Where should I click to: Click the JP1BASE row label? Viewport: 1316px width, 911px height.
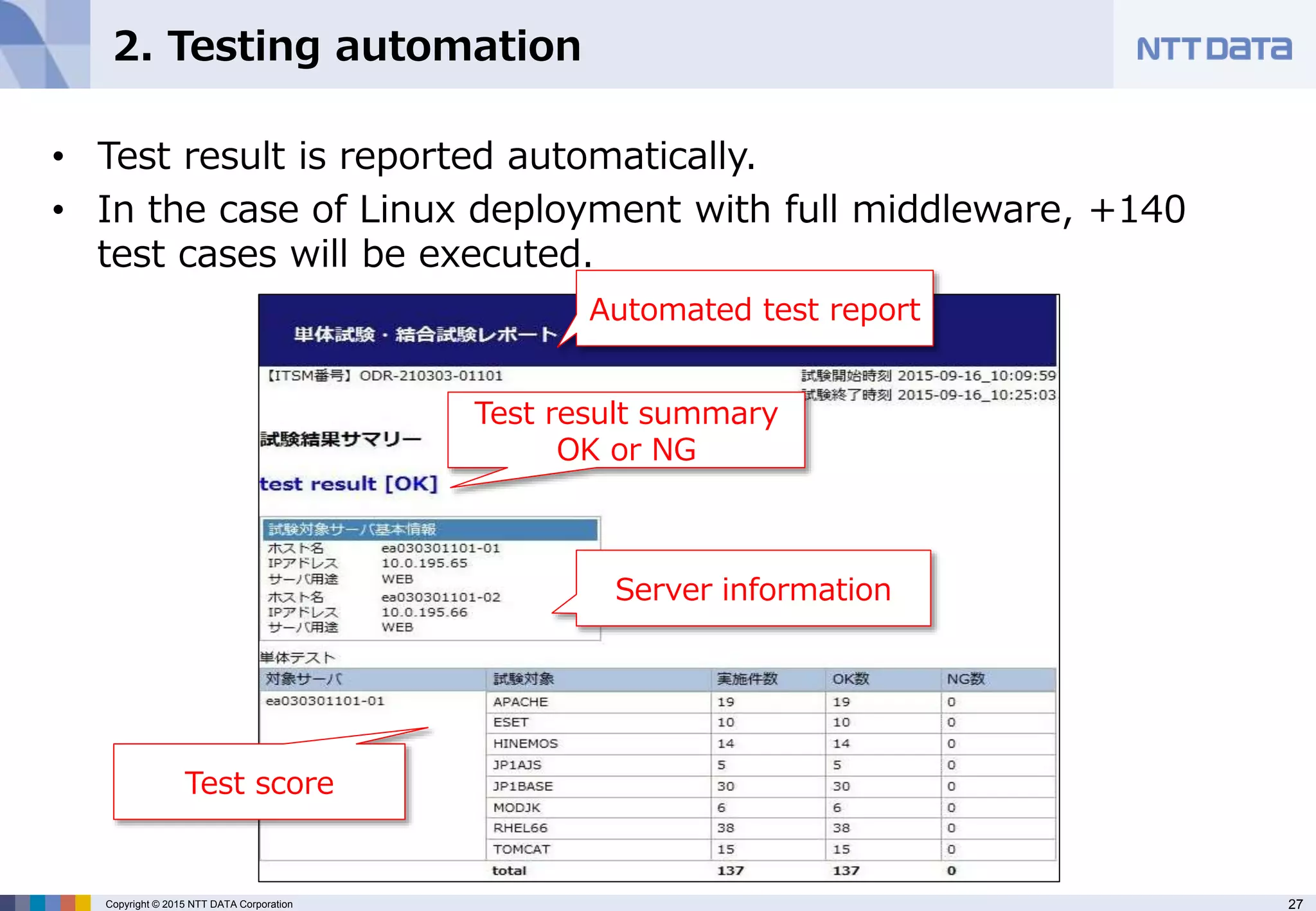(523, 786)
